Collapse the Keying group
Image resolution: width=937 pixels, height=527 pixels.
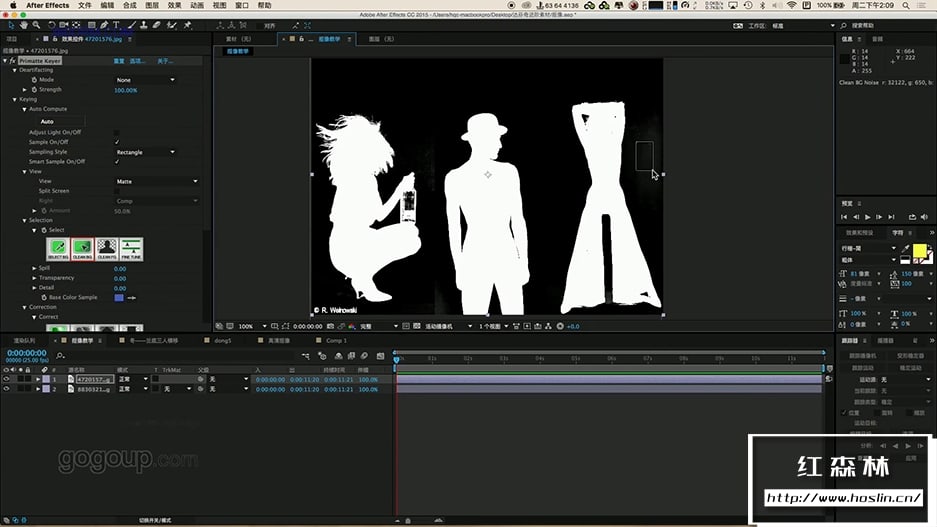[x=14, y=99]
